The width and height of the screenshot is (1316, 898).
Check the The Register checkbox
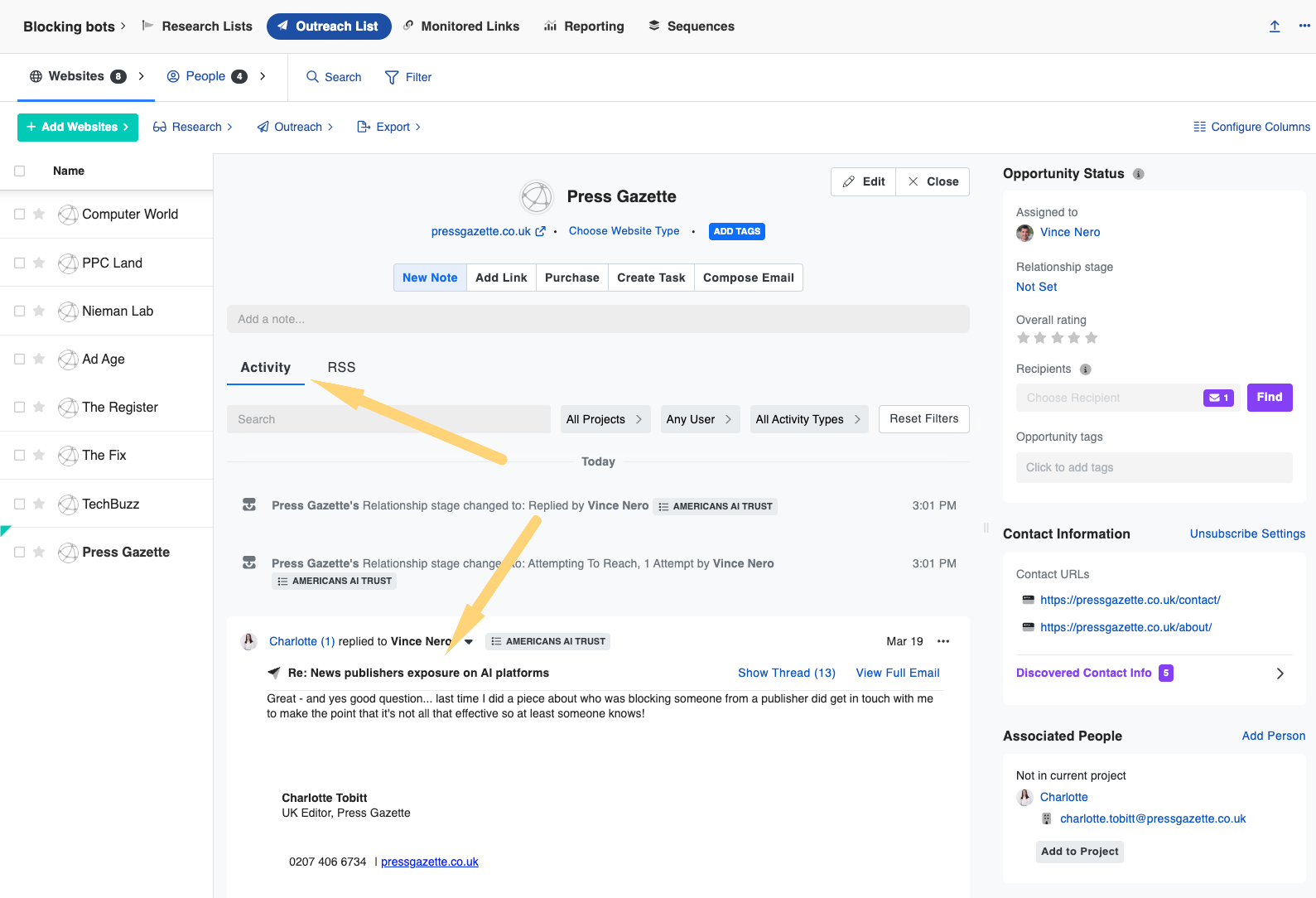click(x=20, y=408)
